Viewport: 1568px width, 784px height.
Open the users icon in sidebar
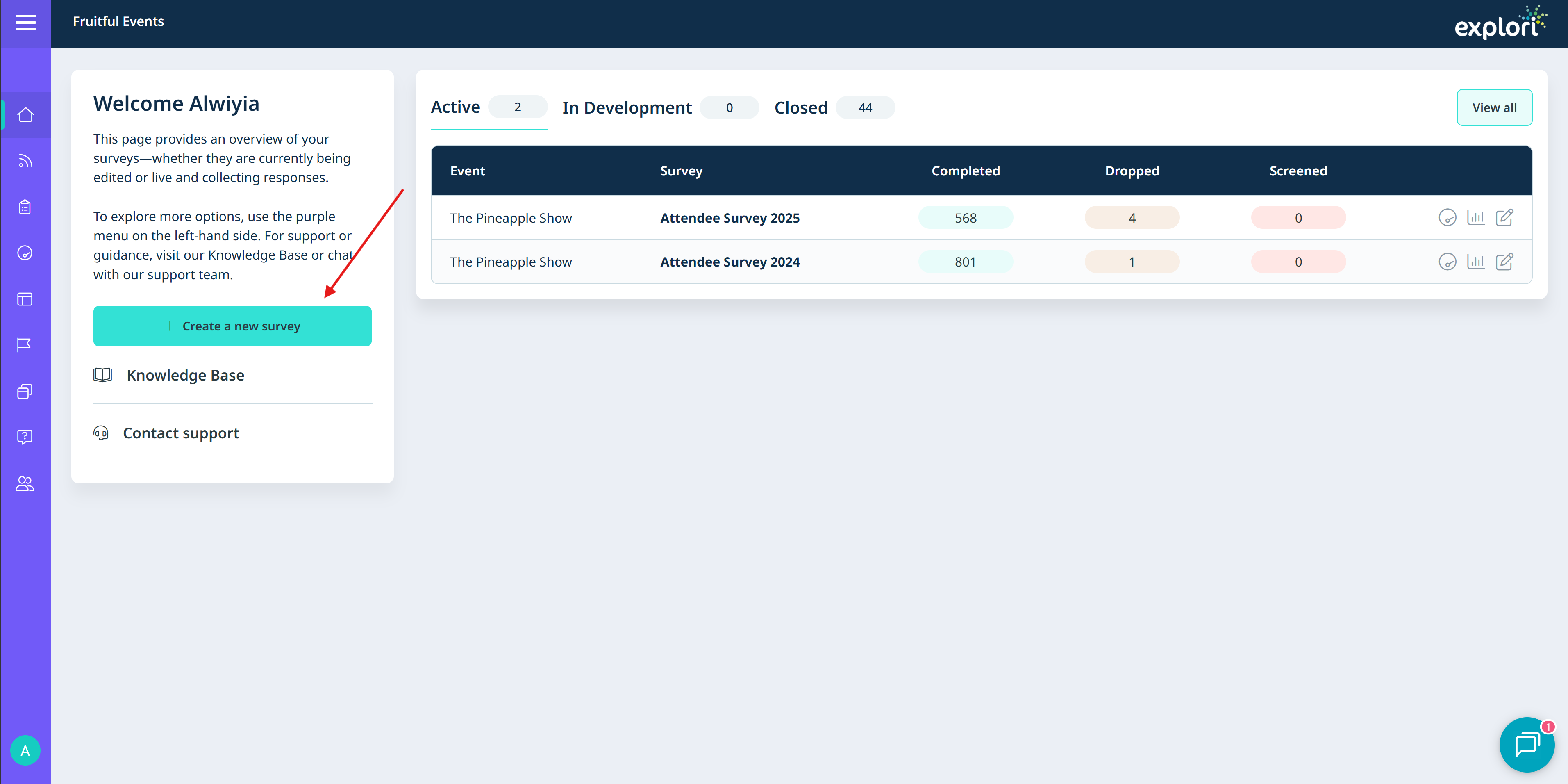[x=25, y=483]
